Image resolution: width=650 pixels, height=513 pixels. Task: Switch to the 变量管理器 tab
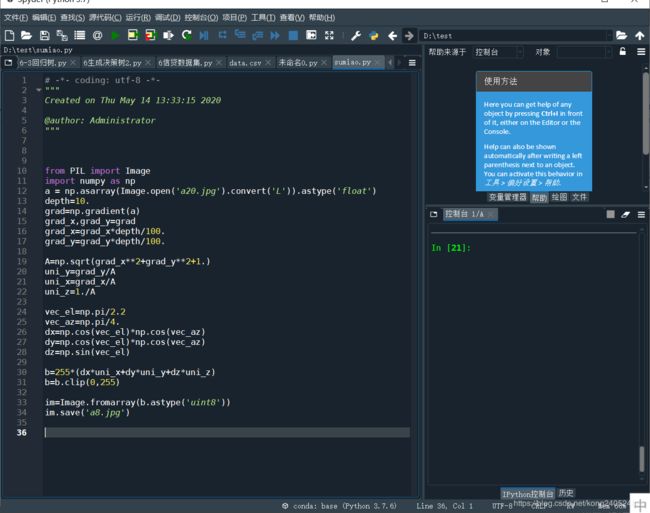507,197
